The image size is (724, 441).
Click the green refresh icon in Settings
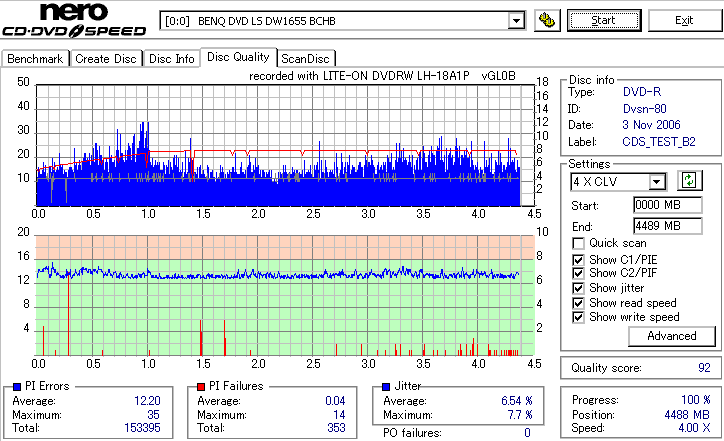pos(689,181)
